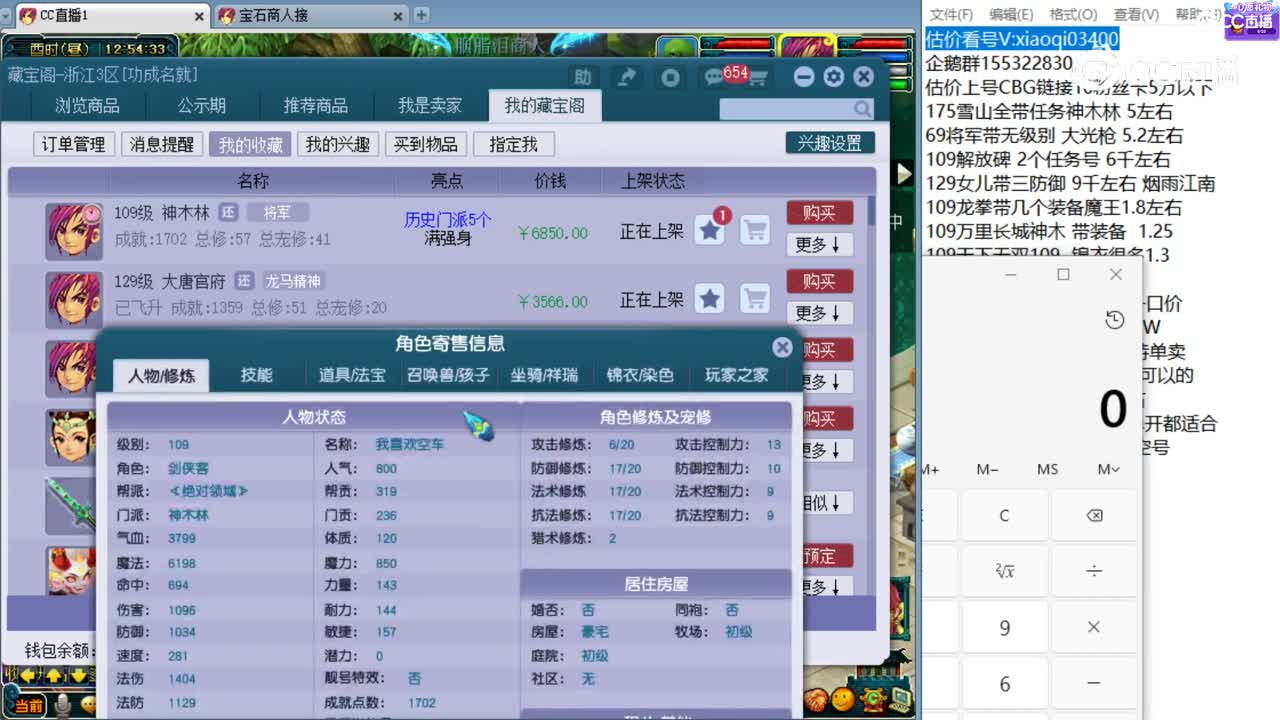Expand 更多 options for the 大唐官府 listing

(819, 313)
